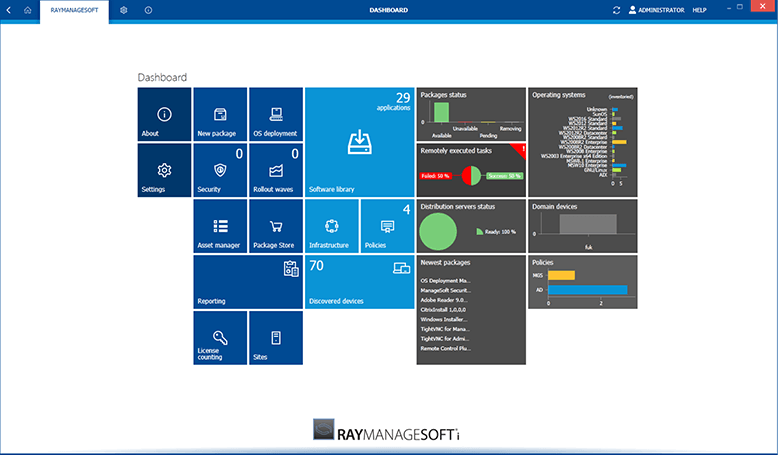The image size is (778, 455).
Task: Select Windows Installer... package
Action: click(x=444, y=320)
